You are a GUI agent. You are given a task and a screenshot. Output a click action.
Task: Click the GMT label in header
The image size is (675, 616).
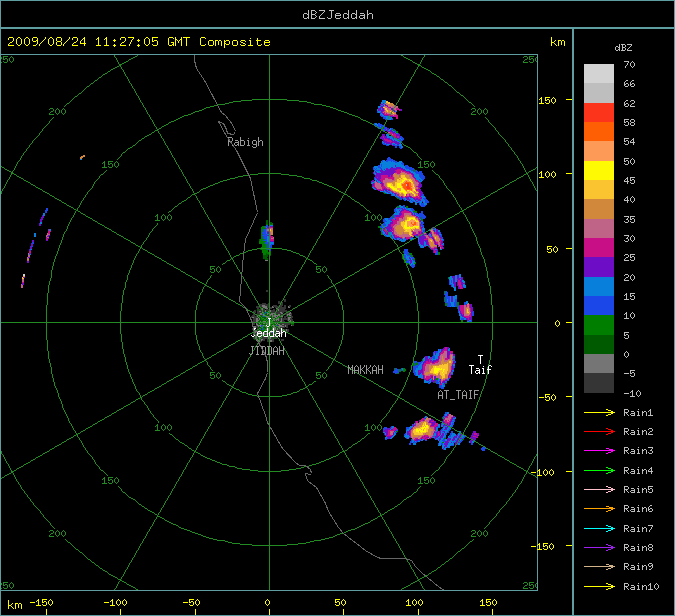[x=178, y=42]
